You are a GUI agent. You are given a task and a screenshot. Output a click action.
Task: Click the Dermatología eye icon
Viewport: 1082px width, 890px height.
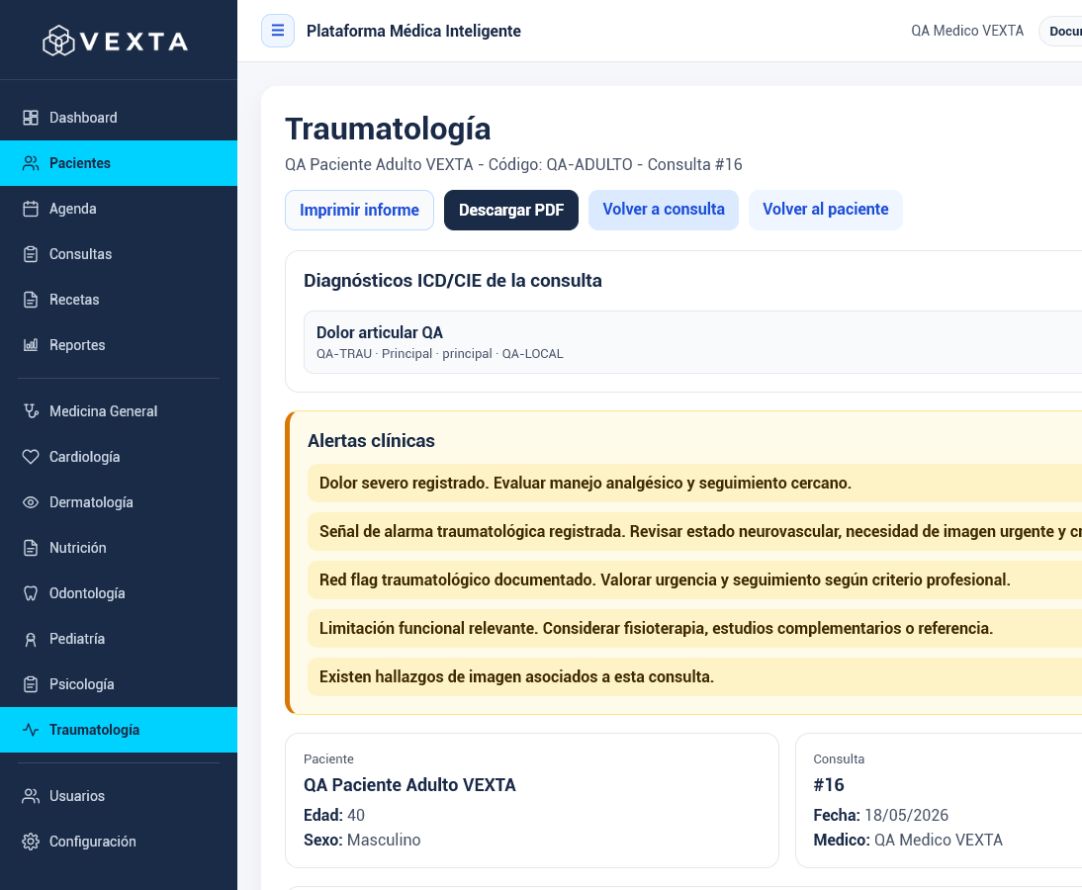(30, 502)
